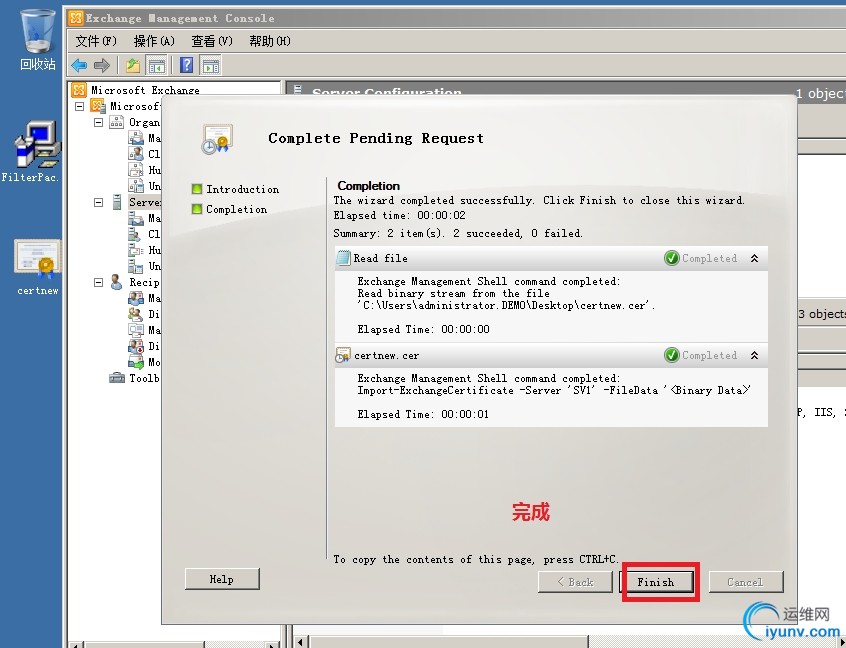
Task: Click the result pane scrollbar left arrow
Action: point(301,642)
